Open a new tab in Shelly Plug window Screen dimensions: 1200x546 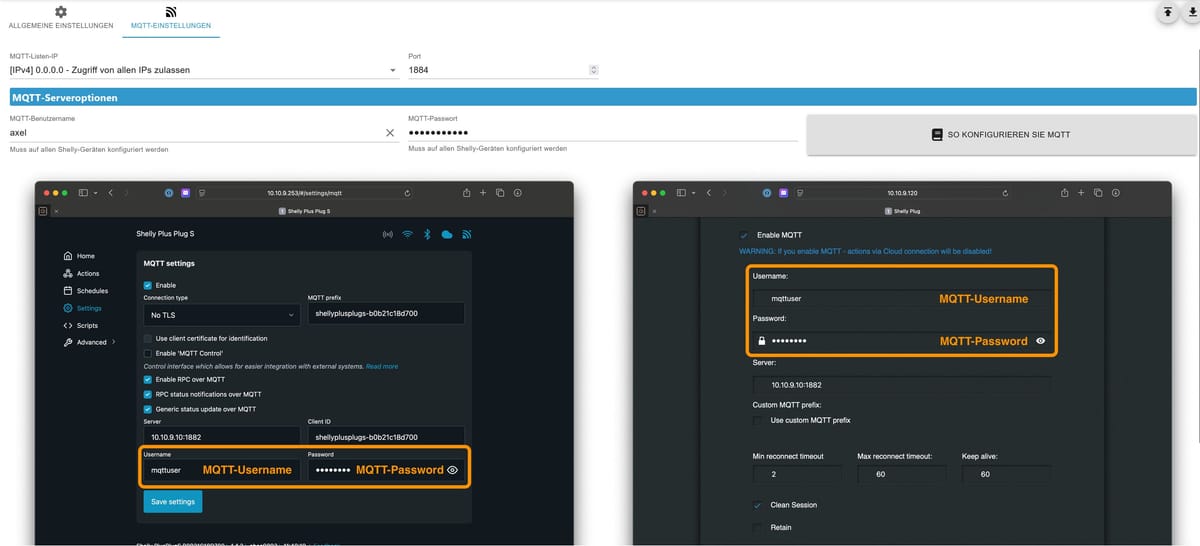point(1081,192)
